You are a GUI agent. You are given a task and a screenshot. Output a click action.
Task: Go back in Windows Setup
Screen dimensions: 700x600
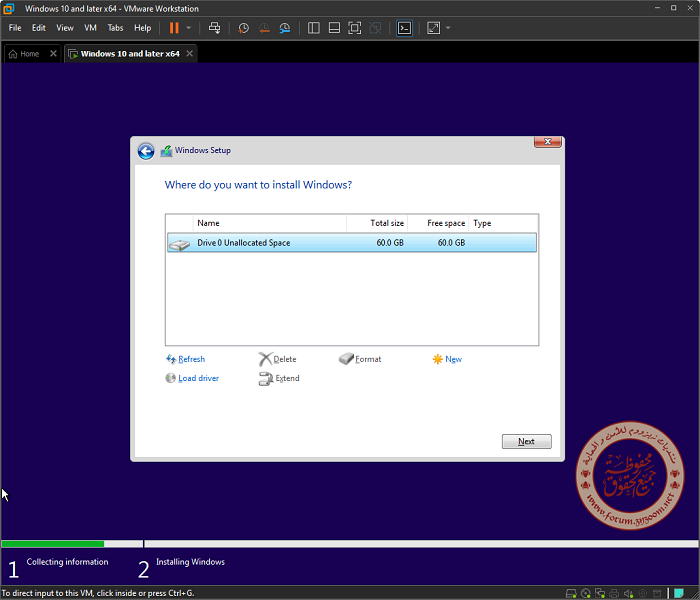146,151
